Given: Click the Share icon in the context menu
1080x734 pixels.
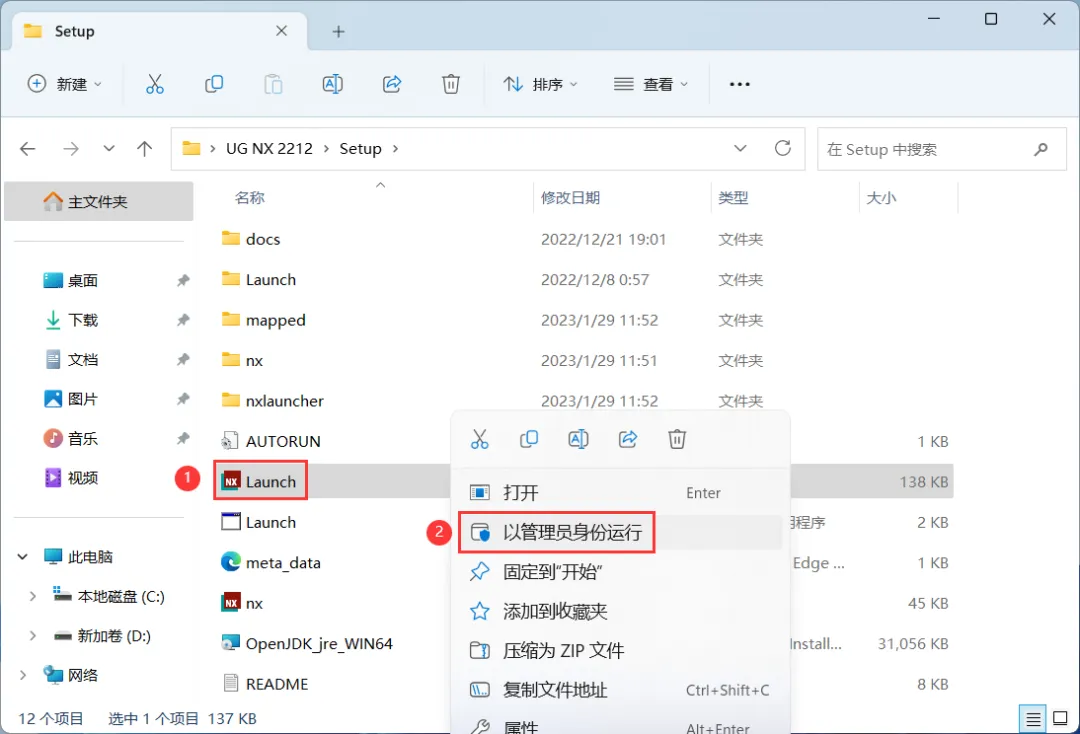Looking at the screenshot, I should (627, 439).
